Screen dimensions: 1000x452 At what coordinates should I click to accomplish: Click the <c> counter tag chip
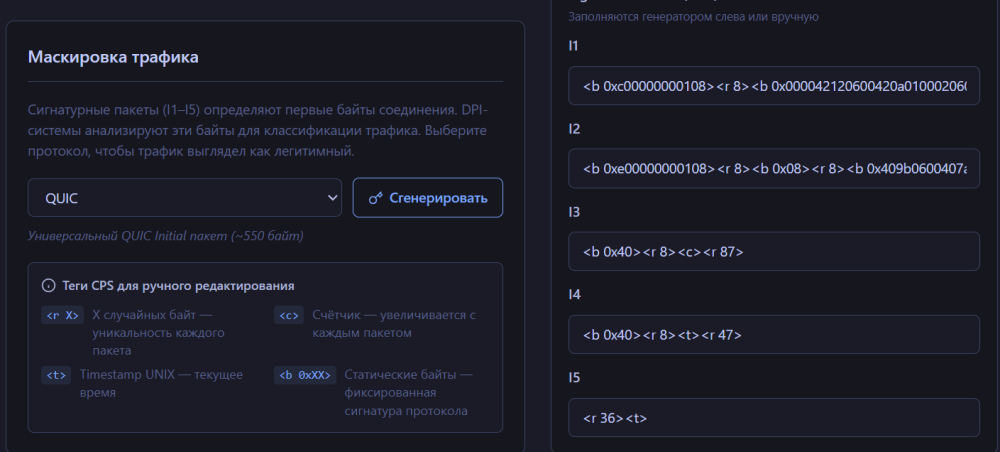click(x=289, y=315)
